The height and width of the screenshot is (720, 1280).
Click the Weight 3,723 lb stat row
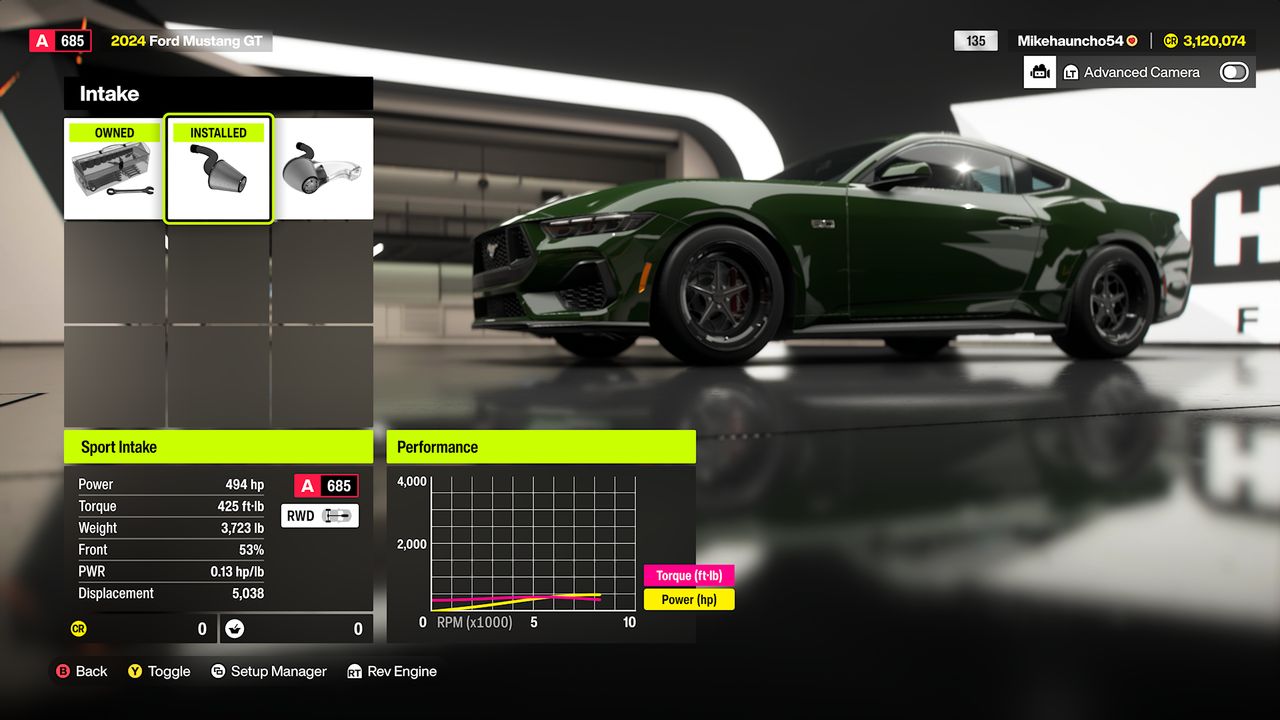tap(171, 528)
